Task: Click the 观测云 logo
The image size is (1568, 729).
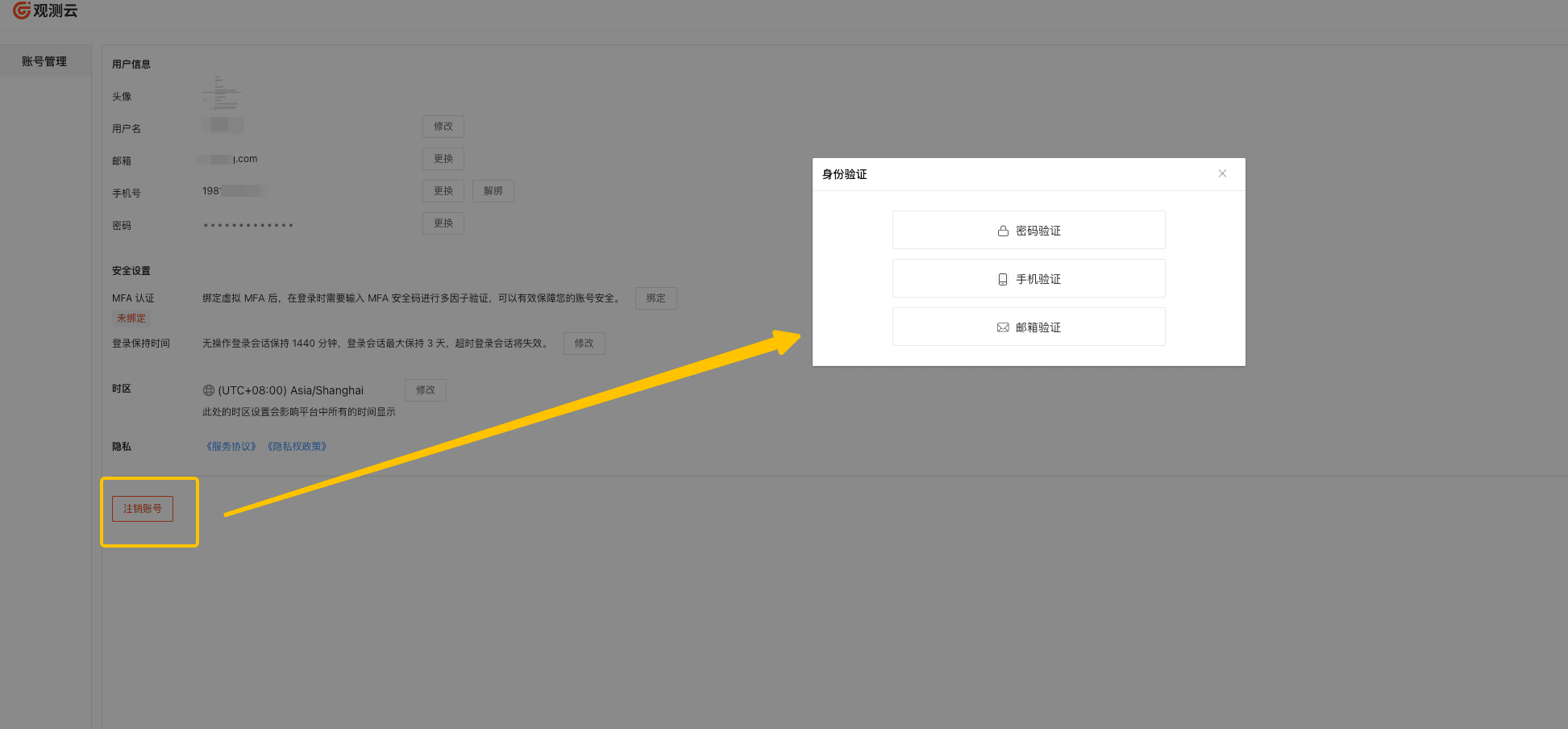Action: point(45,10)
